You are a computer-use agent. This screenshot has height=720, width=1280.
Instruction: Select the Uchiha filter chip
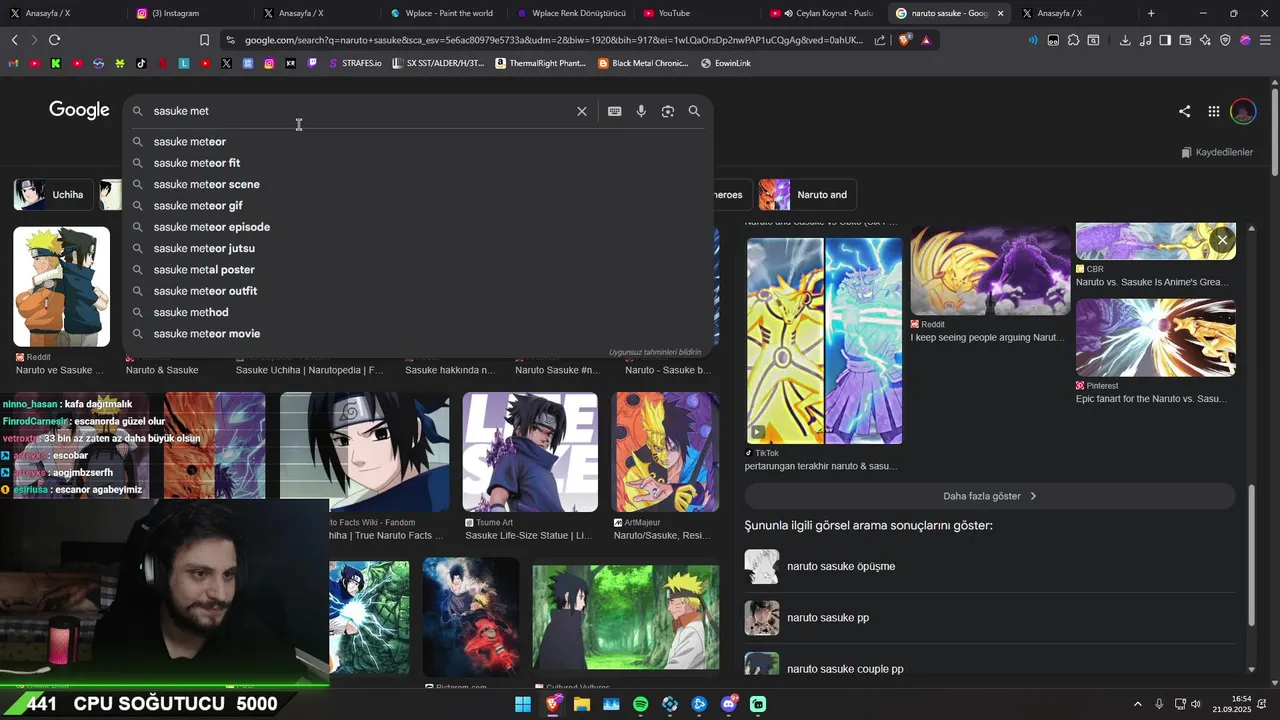coord(54,195)
